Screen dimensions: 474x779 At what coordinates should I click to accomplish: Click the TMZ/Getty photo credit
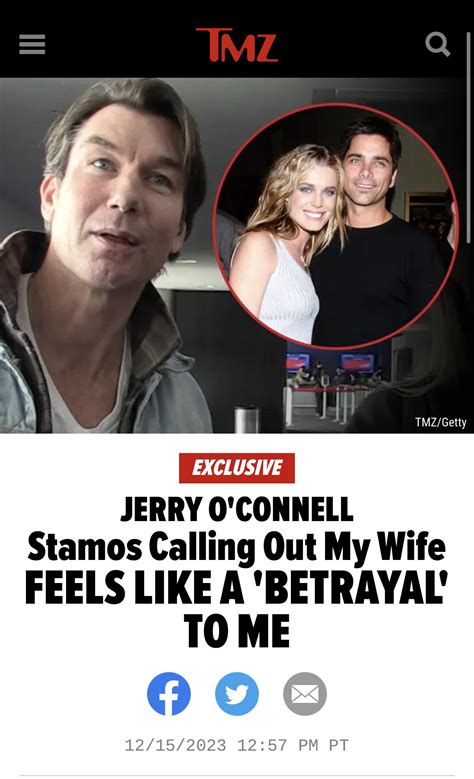click(x=441, y=422)
